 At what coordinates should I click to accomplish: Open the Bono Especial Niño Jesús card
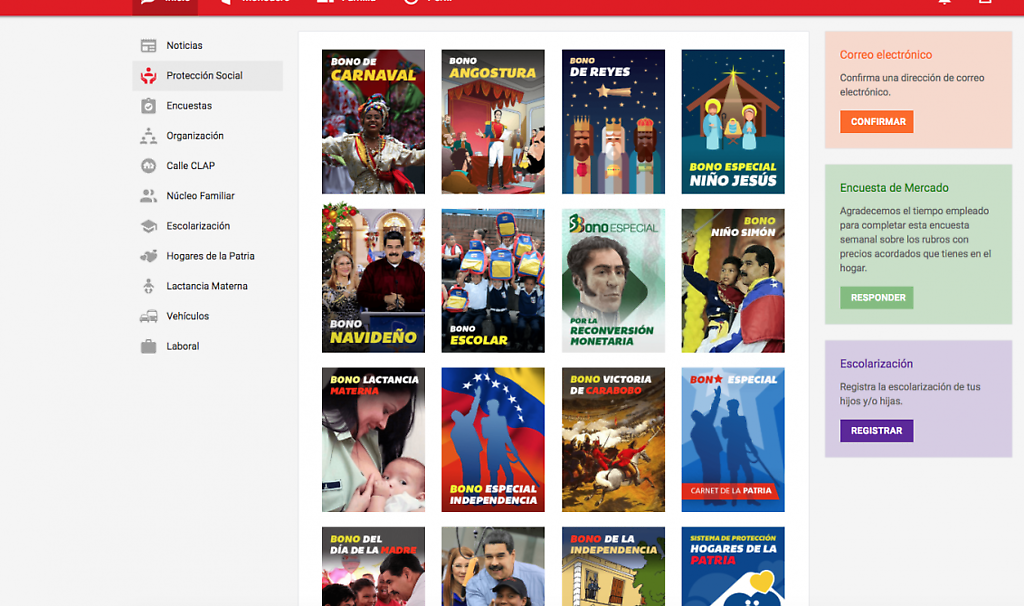(733, 122)
